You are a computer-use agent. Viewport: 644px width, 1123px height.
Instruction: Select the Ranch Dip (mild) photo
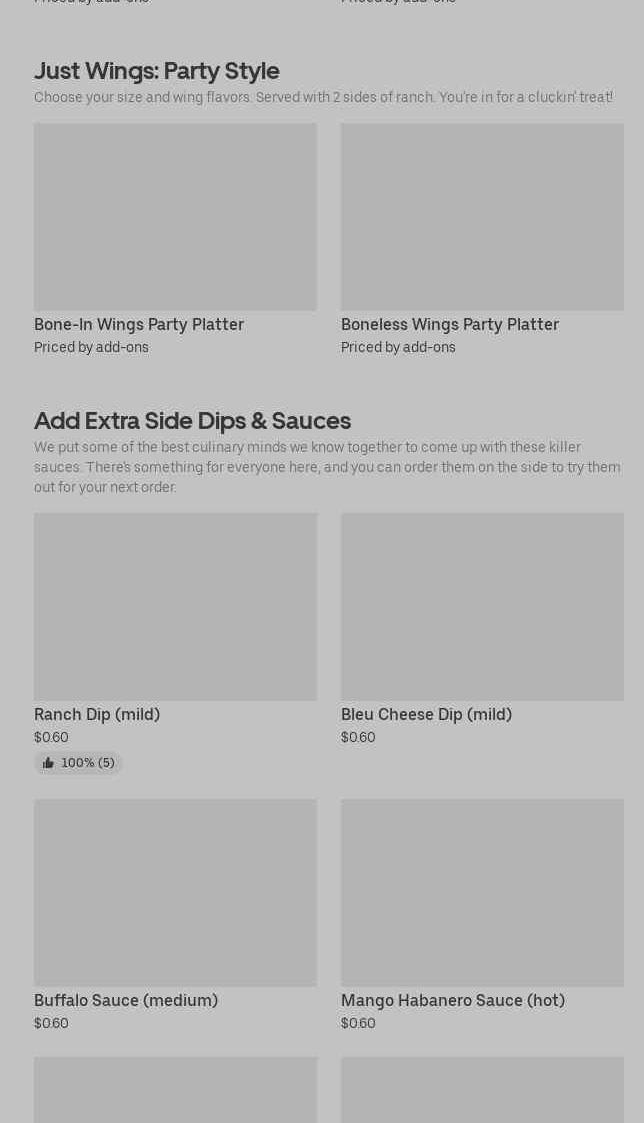click(x=176, y=607)
